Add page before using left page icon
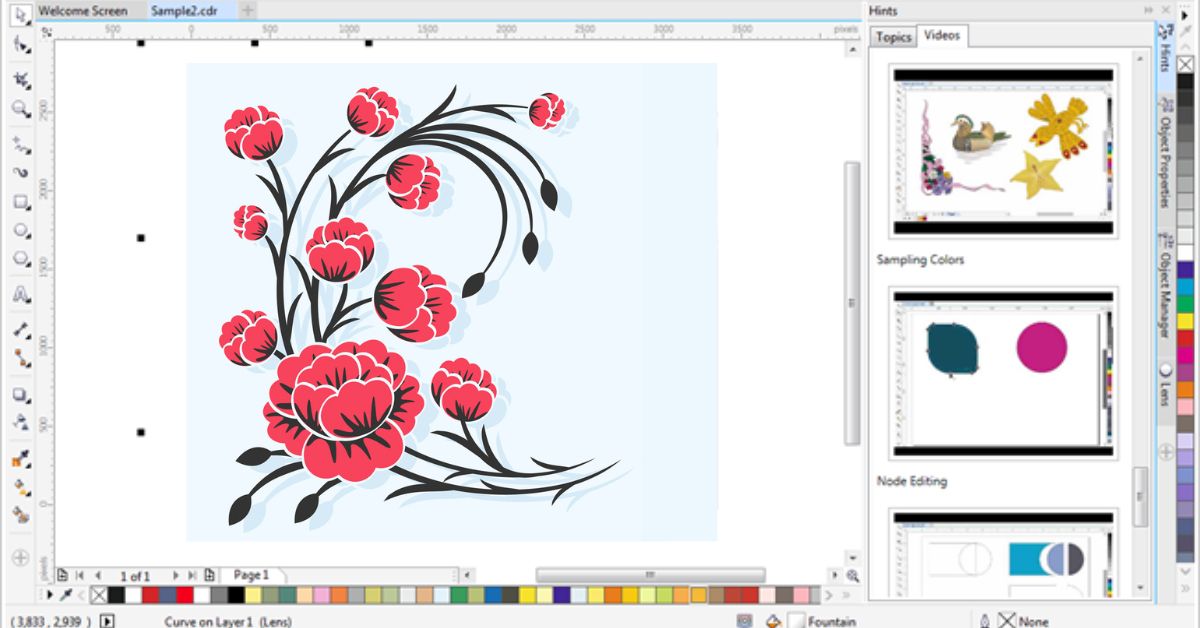1200x628 pixels. coord(63,575)
